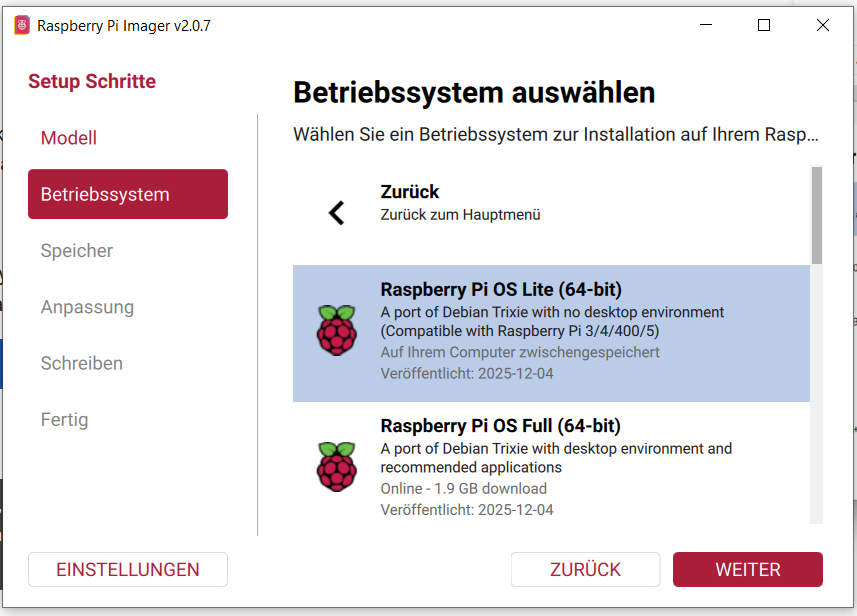The width and height of the screenshot is (857, 616).
Task: Minimize the Raspberry Pi Imager window
Action: pyautogui.click(x=703, y=25)
